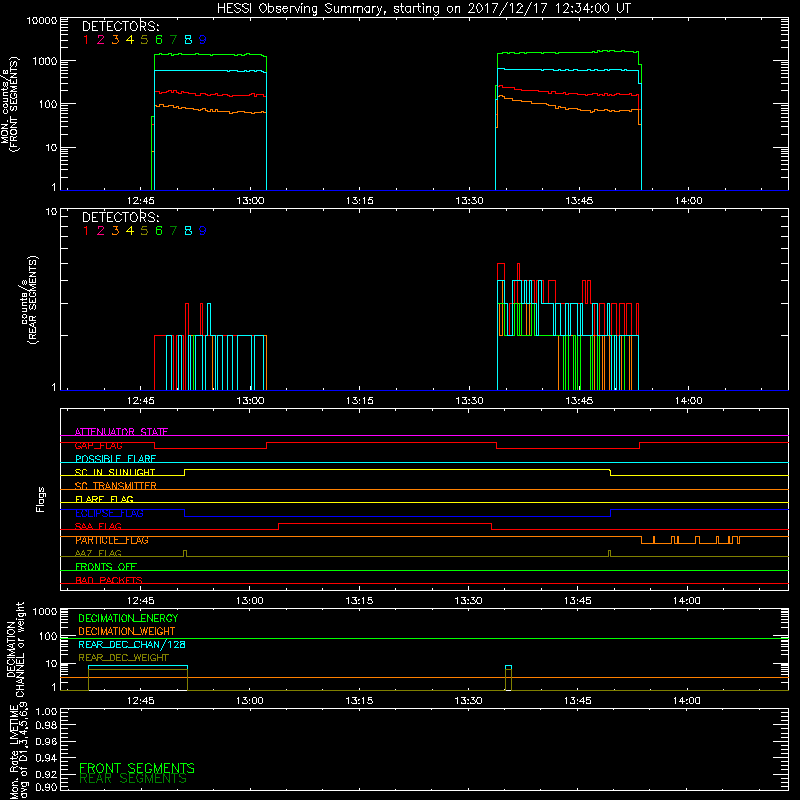
Task: Click 13:30 time tick under rear segments panel
Action: click(x=469, y=401)
